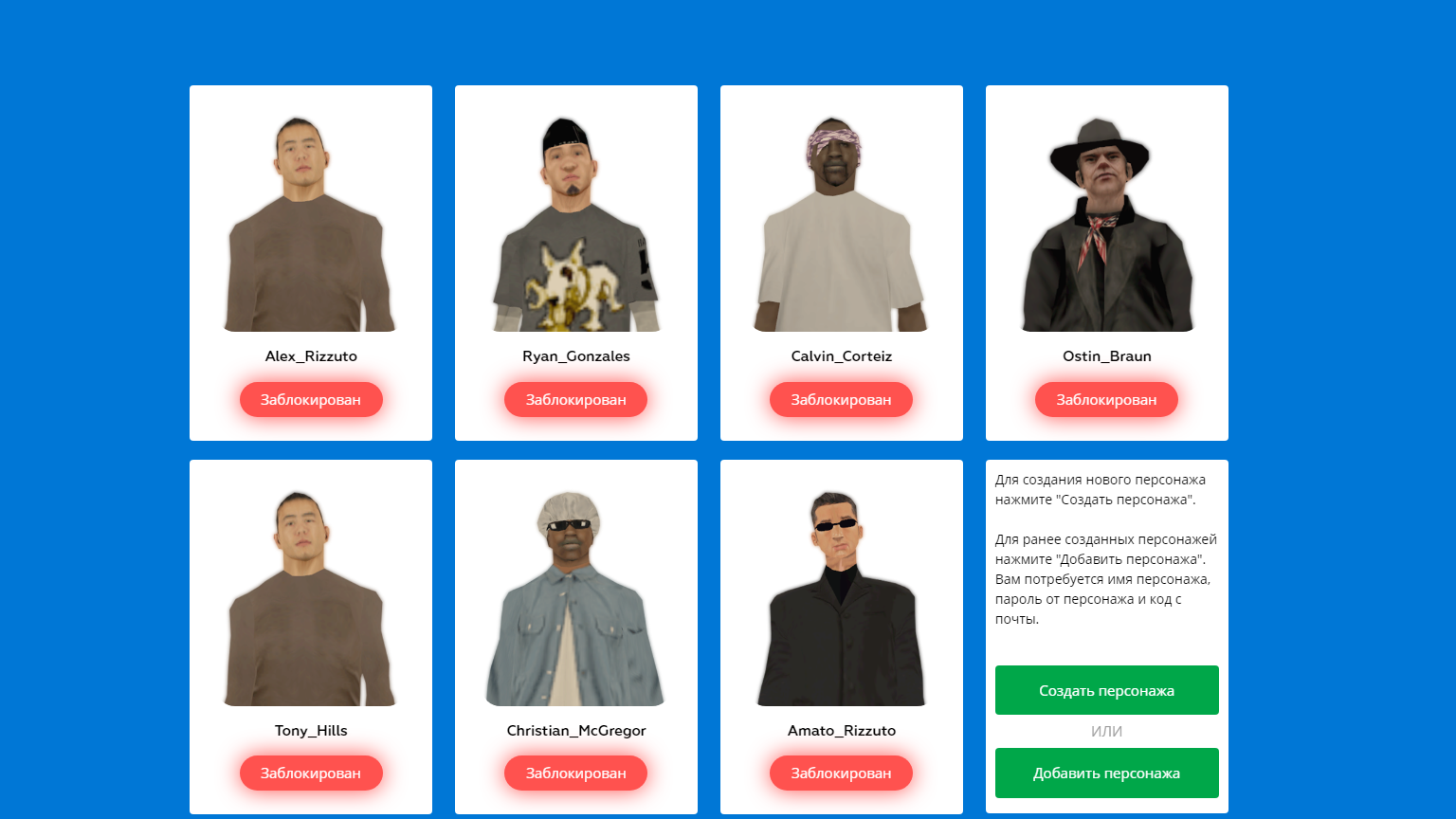Click the green Добавить персонажа button

(1107, 773)
